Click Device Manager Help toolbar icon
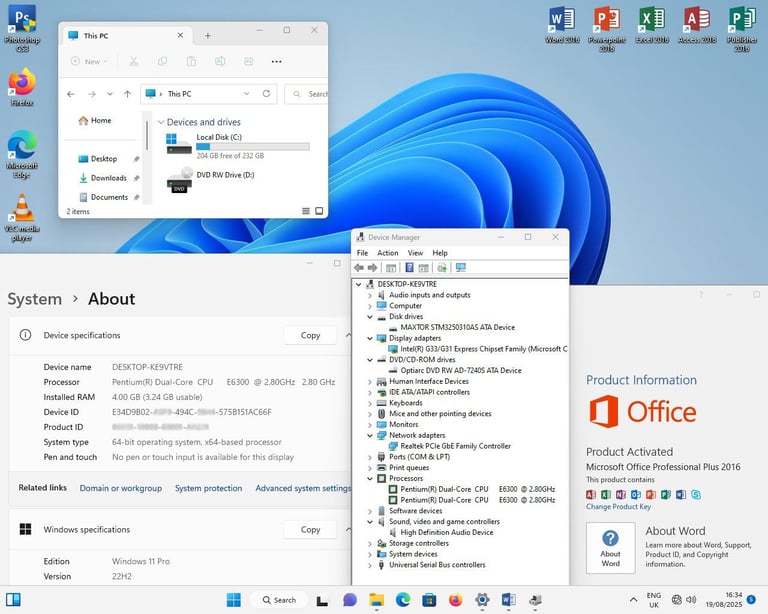768x614 pixels. tap(409, 268)
